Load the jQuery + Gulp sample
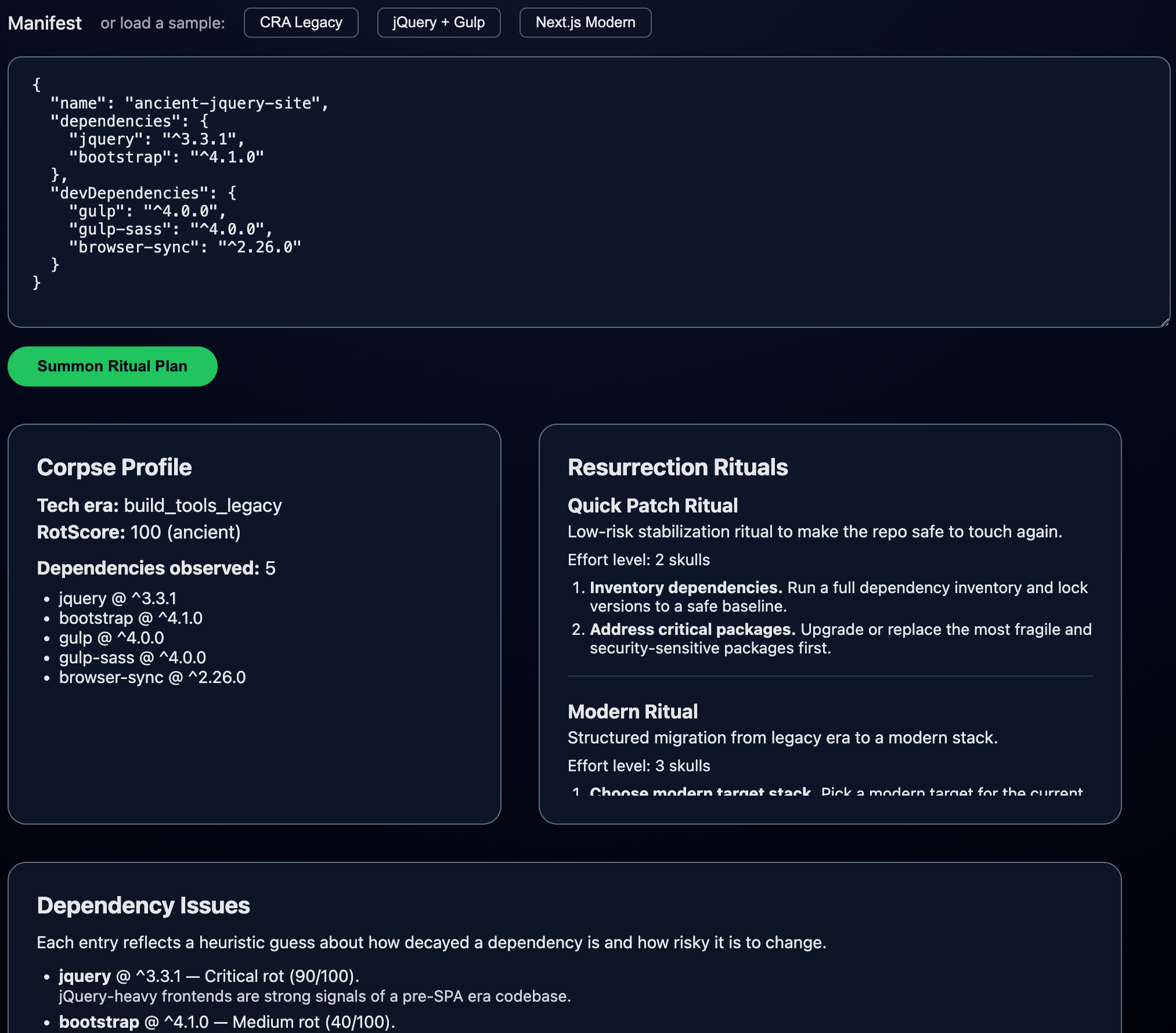Image resolution: width=1176 pixels, height=1033 pixels. point(438,23)
